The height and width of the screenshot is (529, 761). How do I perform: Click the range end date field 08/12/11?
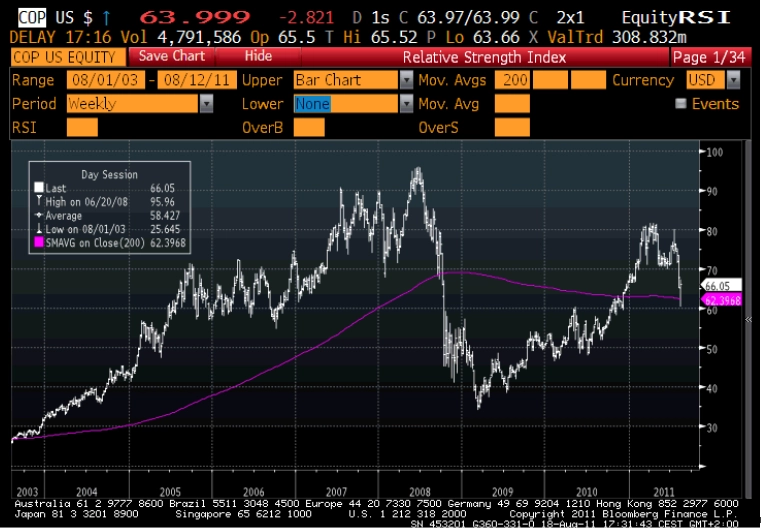coord(198,80)
